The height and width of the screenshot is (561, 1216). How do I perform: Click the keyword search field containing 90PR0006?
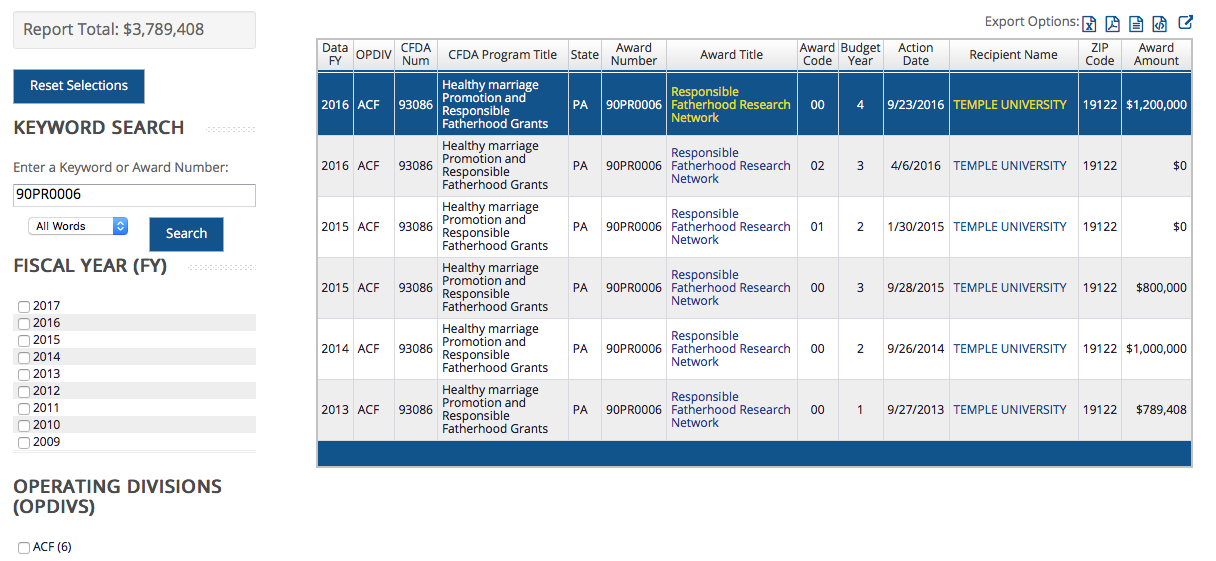(134, 195)
